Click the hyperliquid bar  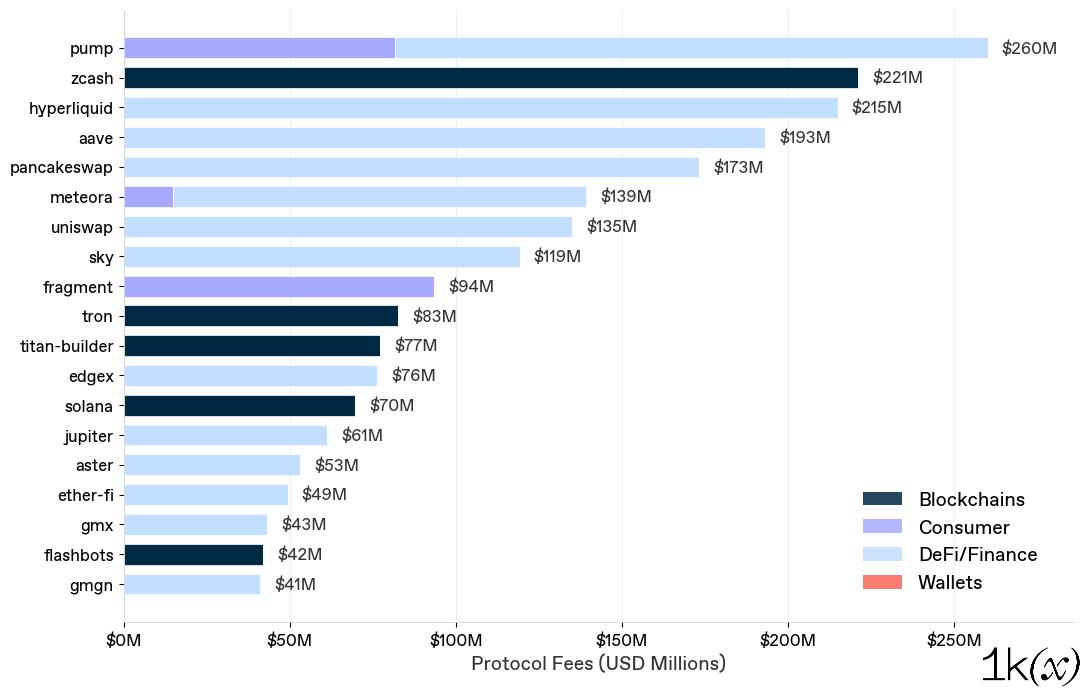pyautogui.click(x=481, y=108)
